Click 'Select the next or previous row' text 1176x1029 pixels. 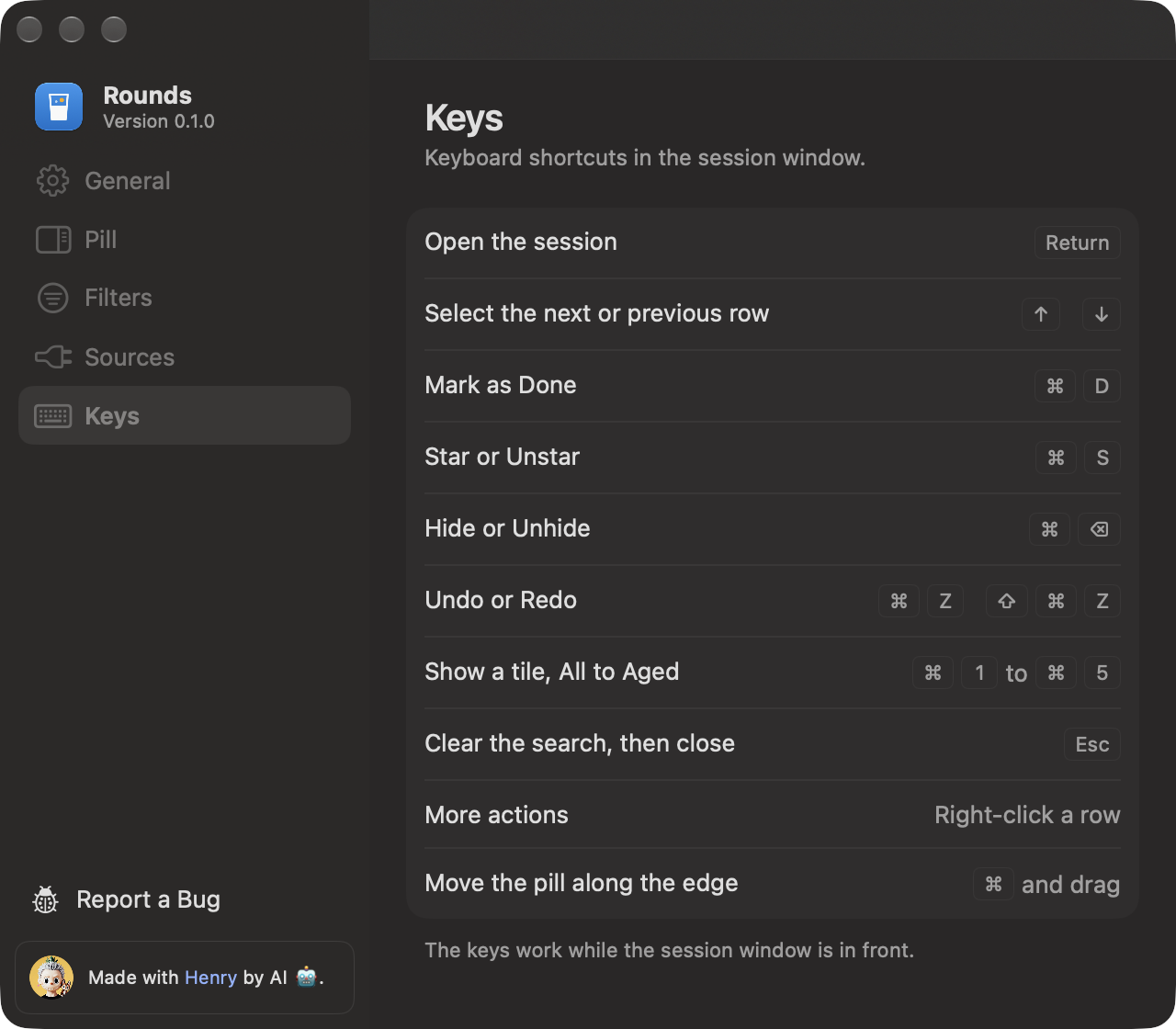[597, 313]
